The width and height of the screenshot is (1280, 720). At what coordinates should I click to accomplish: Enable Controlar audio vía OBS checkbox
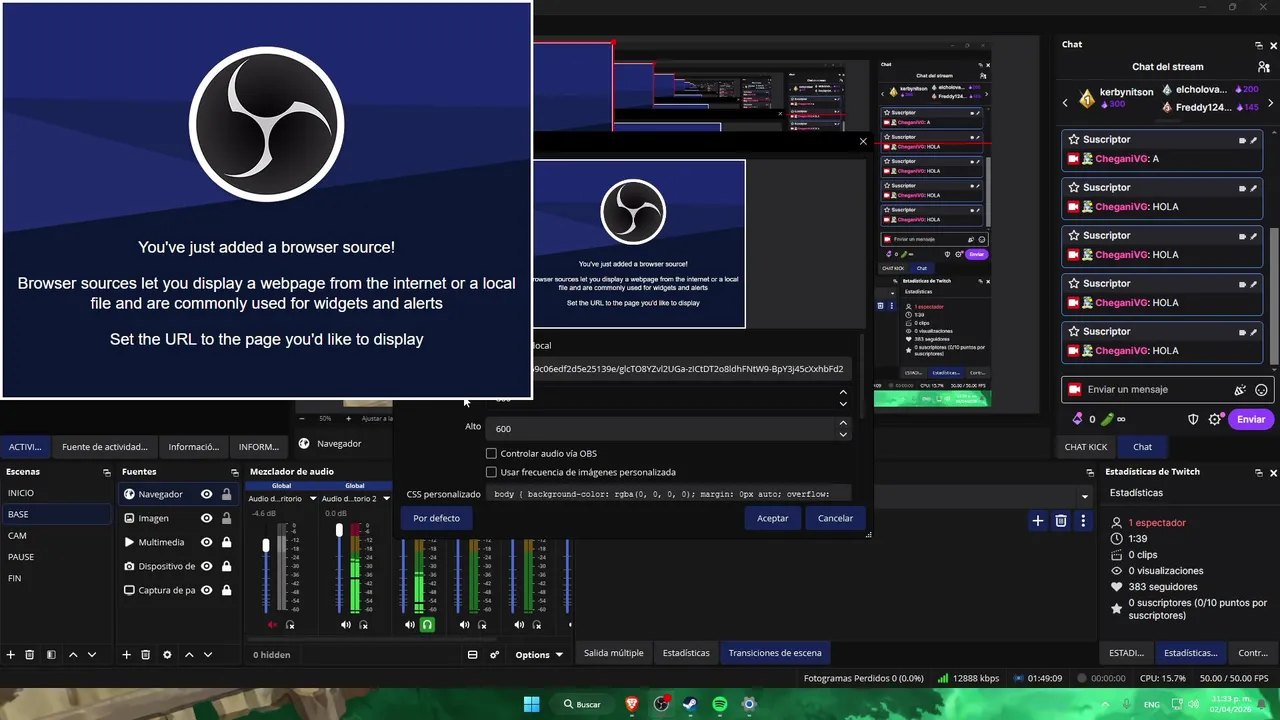pos(491,454)
